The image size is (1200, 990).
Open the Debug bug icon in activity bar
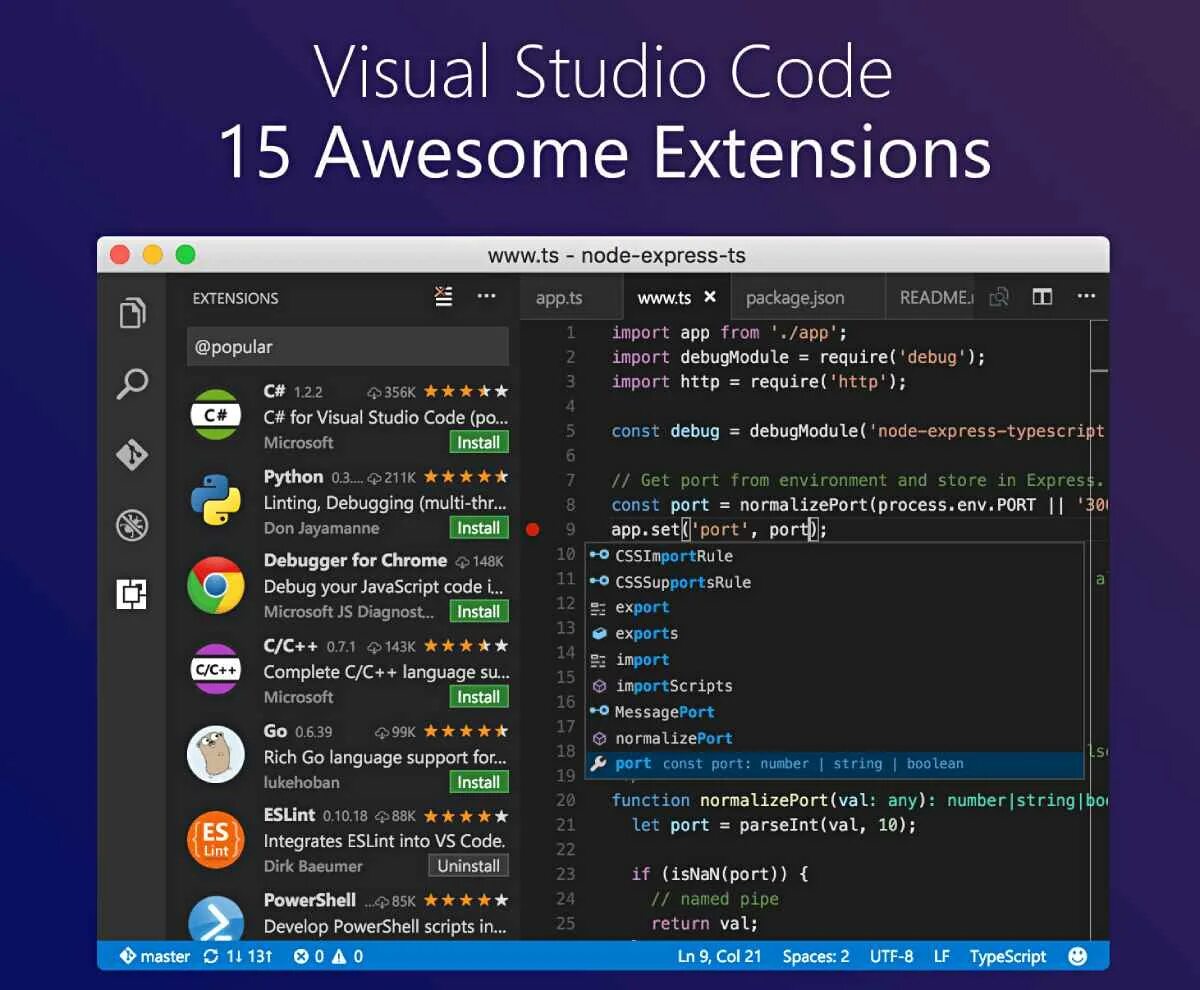pyautogui.click(x=133, y=525)
